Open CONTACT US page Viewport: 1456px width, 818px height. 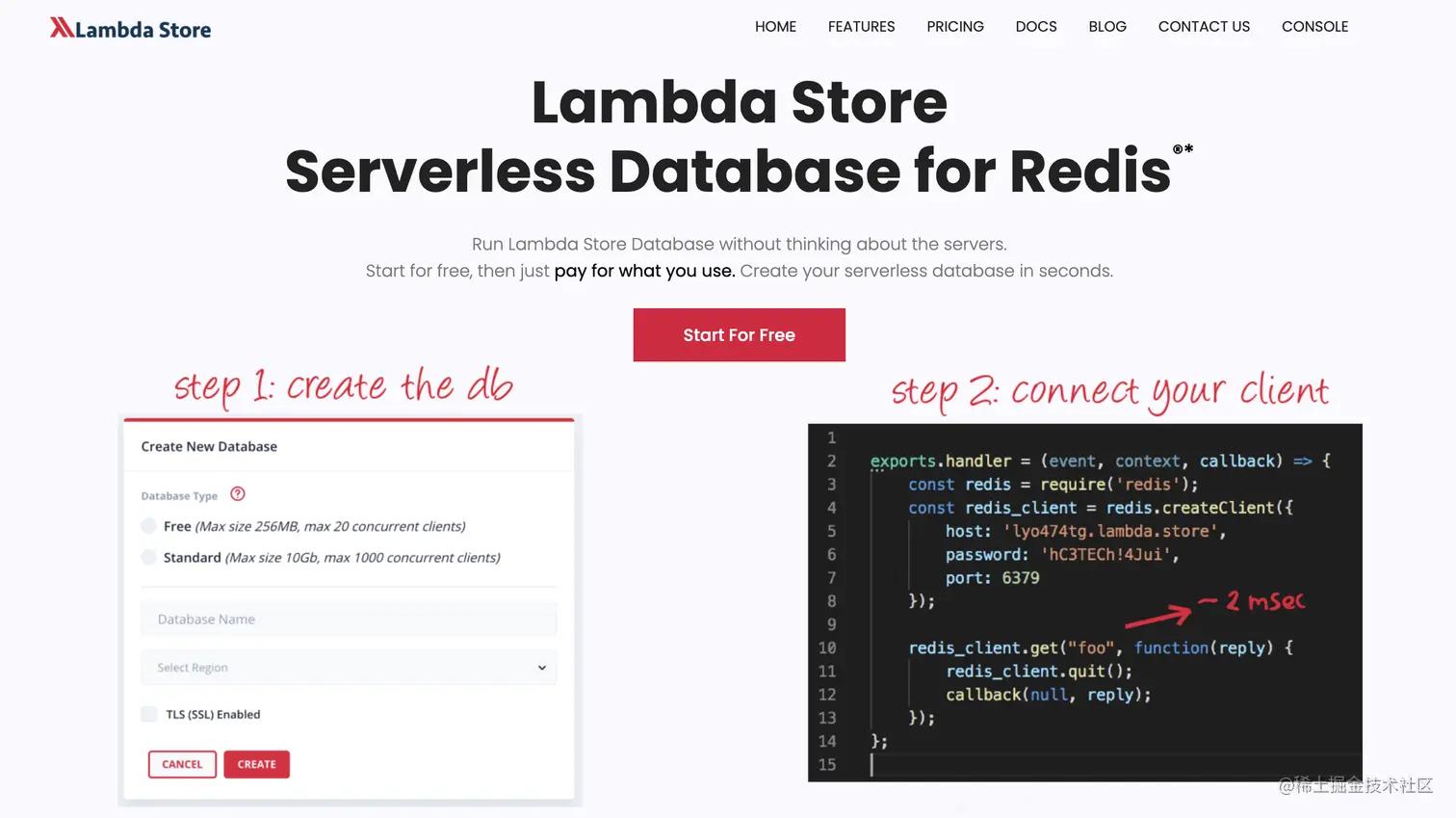click(x=1204, y=27)
